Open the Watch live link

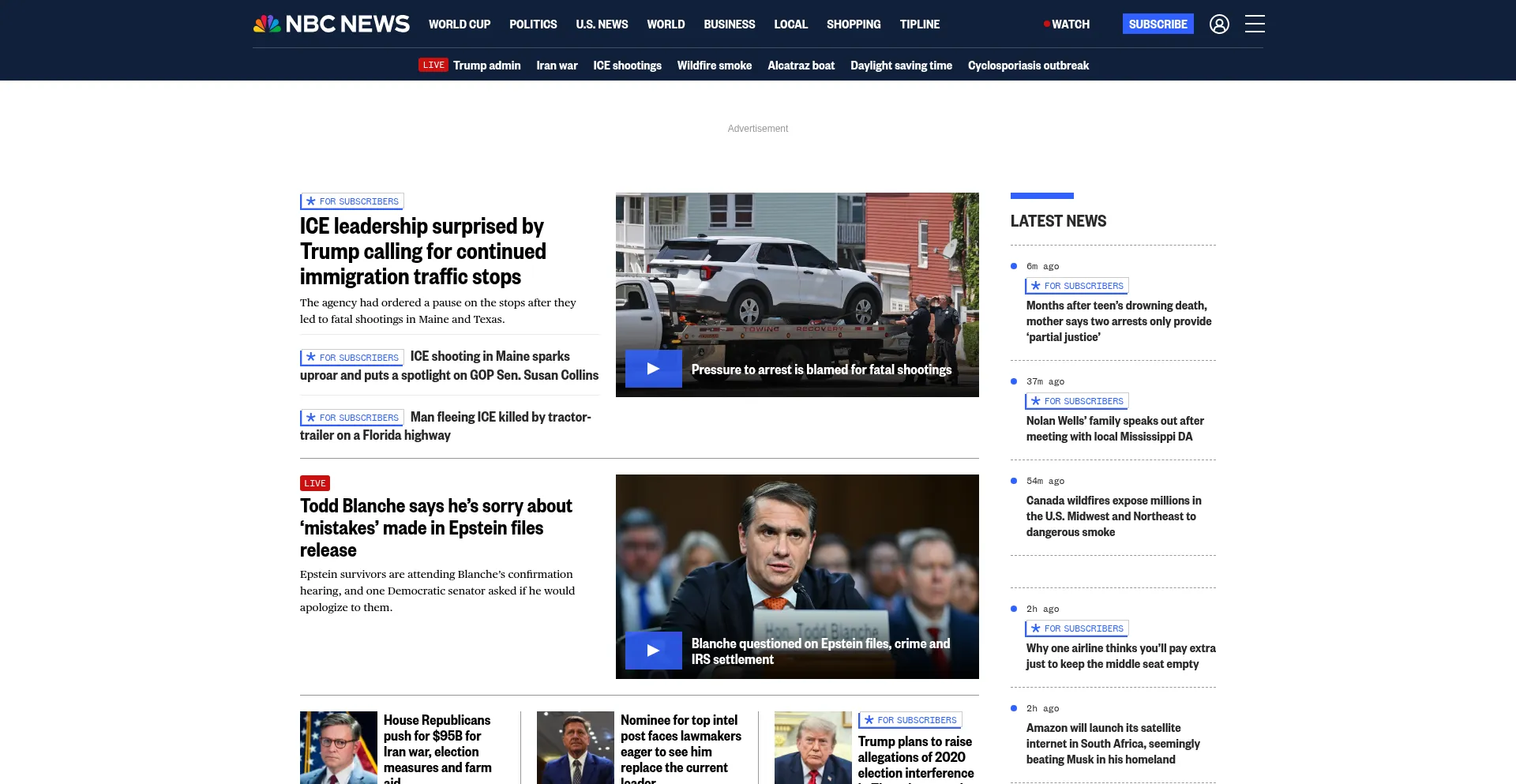[x=1067, y=24]
